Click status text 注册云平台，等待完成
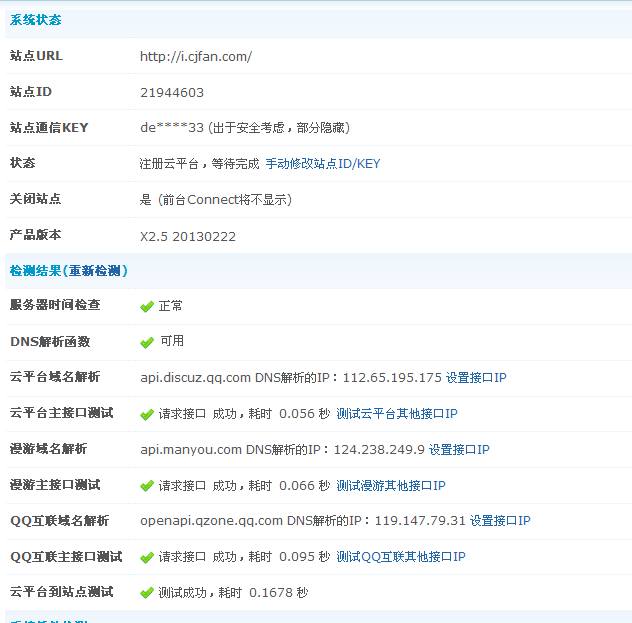This screenshot has width=632, height=623. point(200,164)
